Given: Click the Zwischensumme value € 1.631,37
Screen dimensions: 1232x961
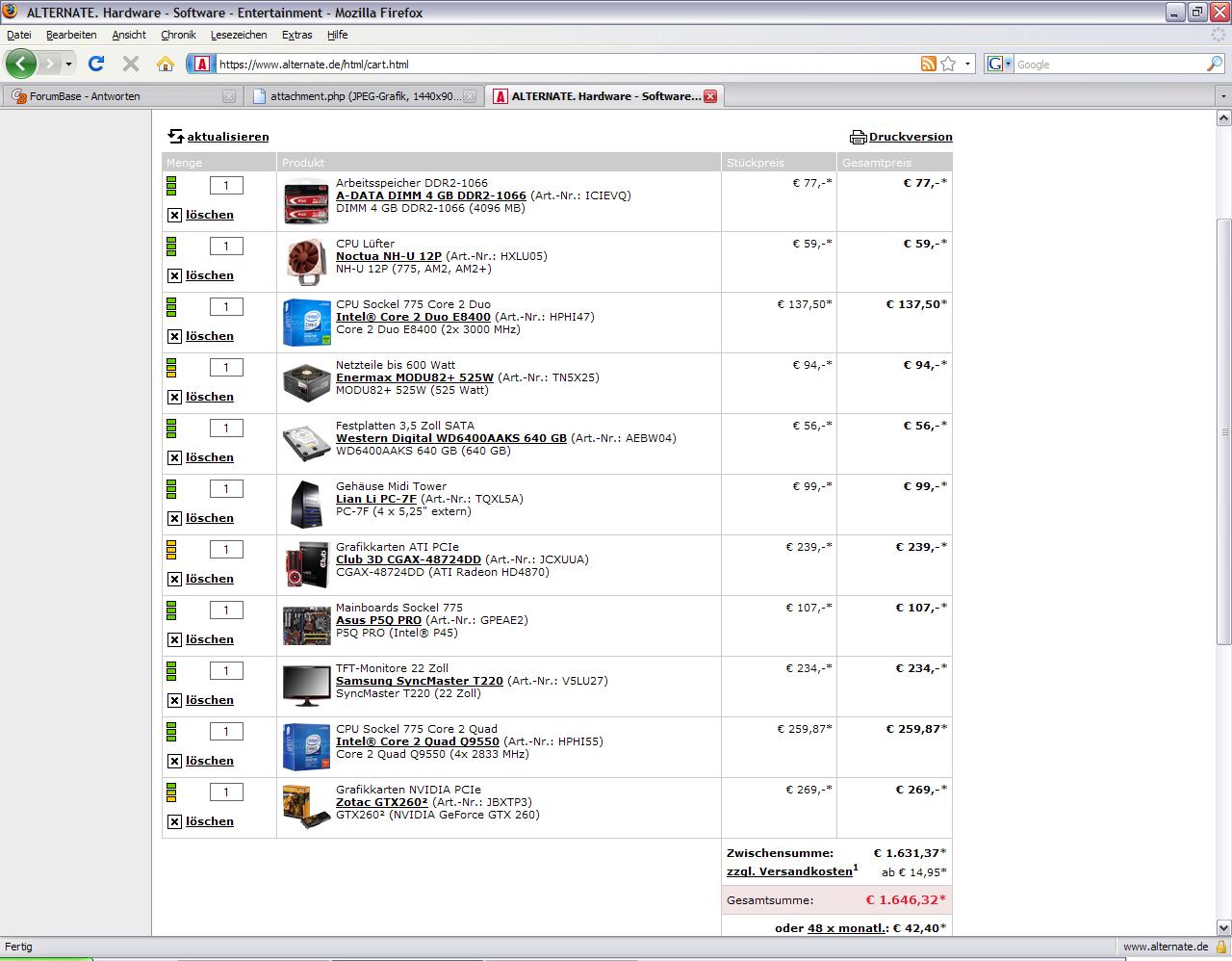Looking at the screenshot, I should pyautogui.click(x=910, y=853).
